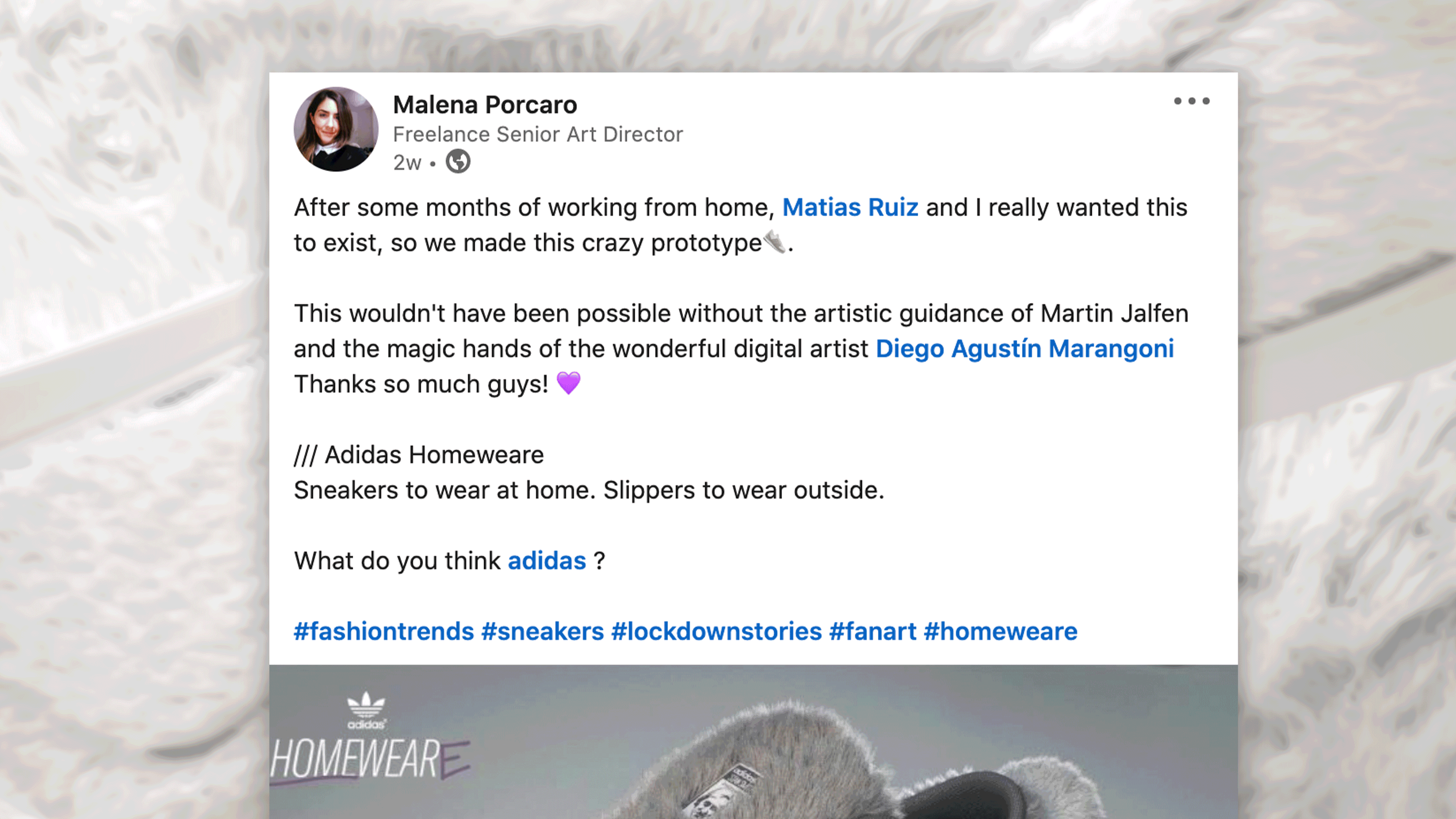This screenshot has height=819, width=1456.
Task: Click the purple heart emoji
Action: [x=568, y=383]
